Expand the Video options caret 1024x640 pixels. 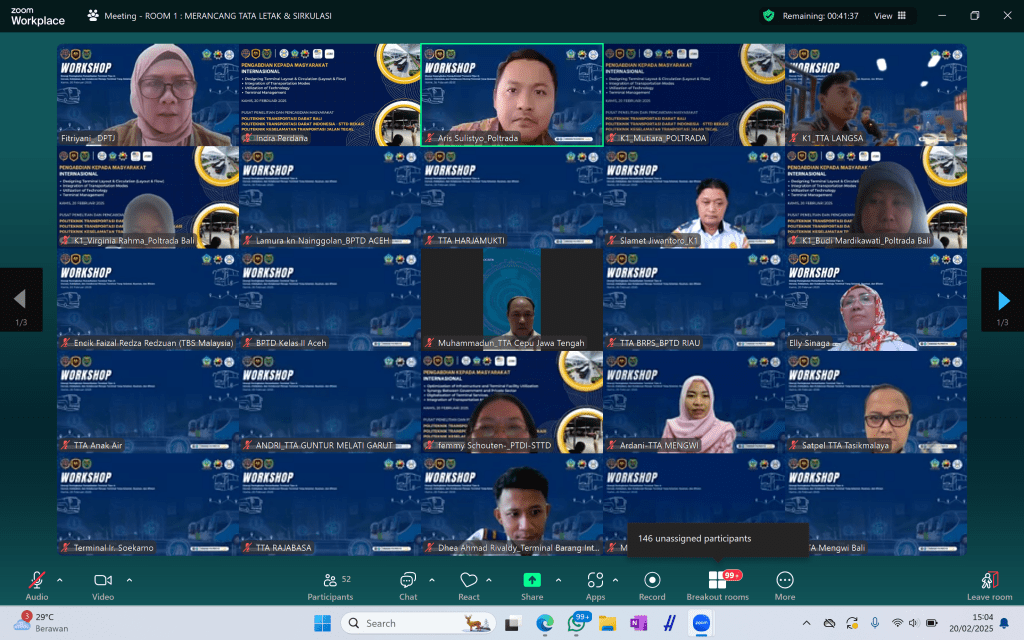pyautogui.click(x=129, y=580)
